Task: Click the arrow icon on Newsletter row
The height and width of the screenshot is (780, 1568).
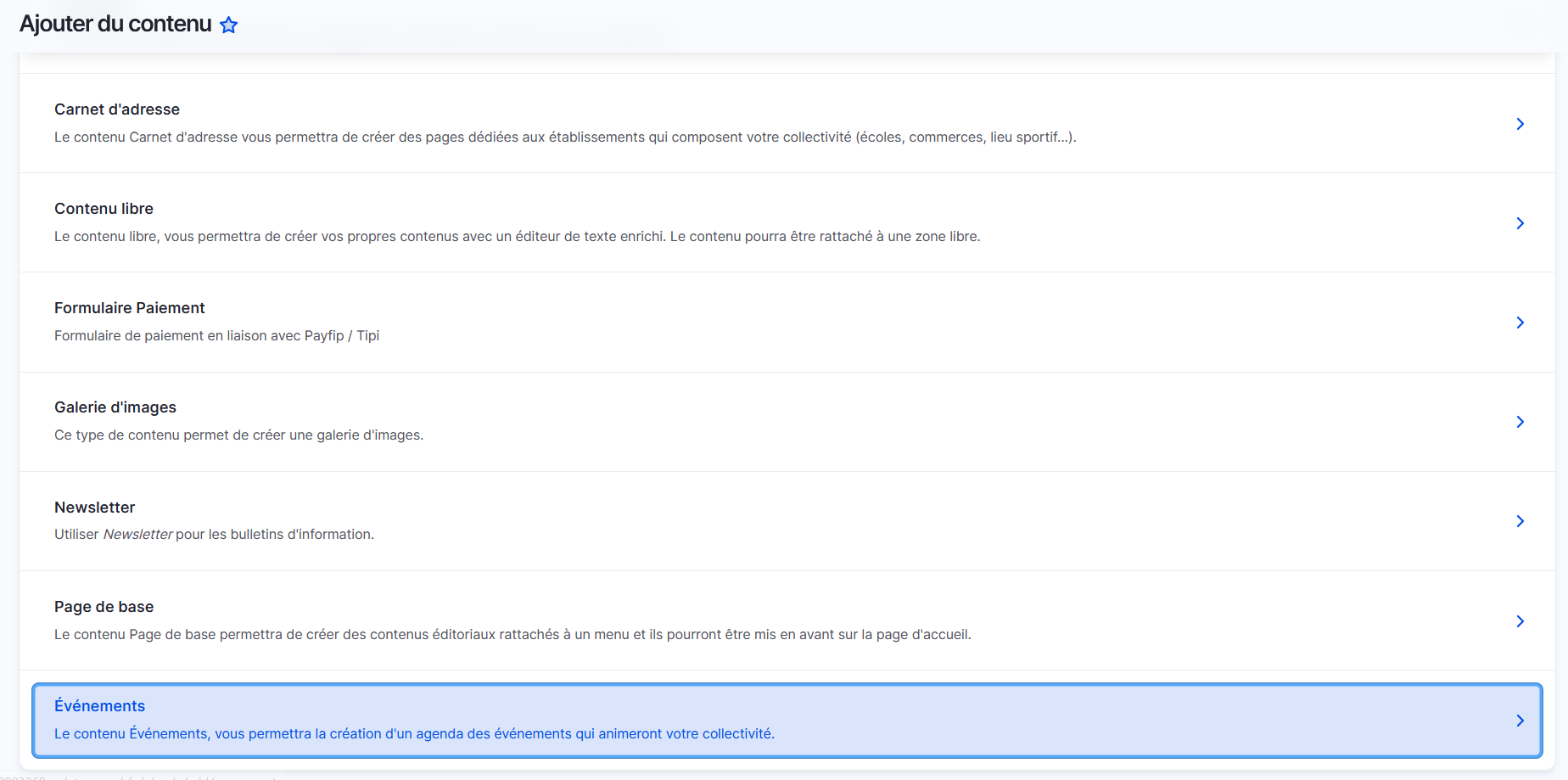Action: point(1520,521)
